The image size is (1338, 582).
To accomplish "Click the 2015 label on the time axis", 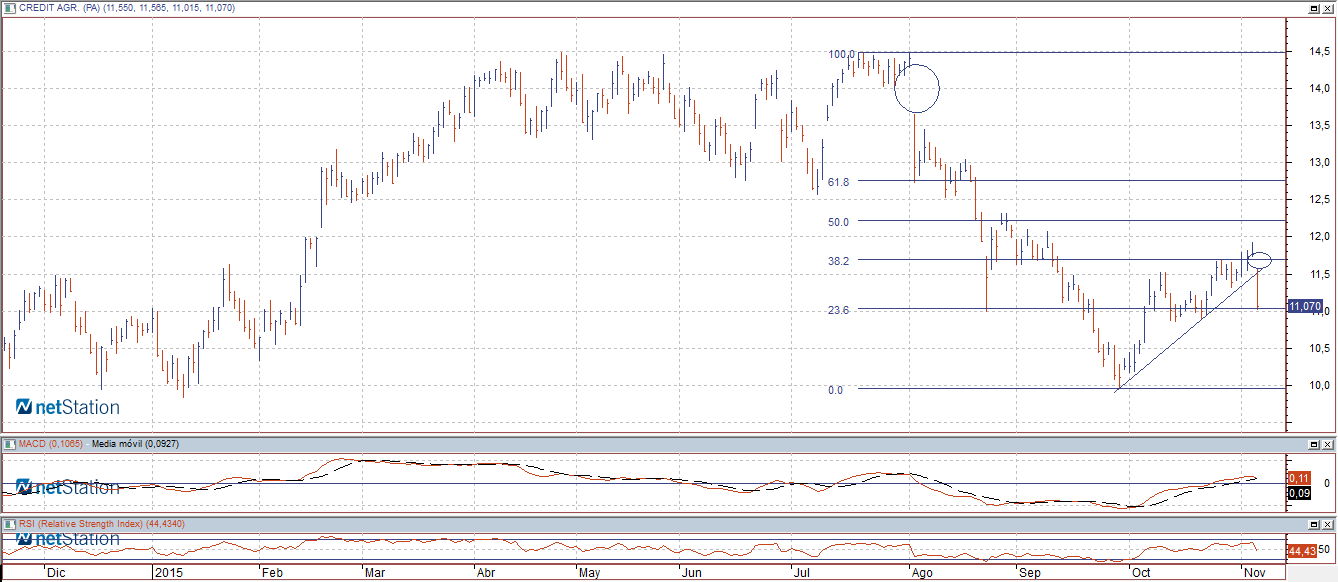I will [170, 573].
